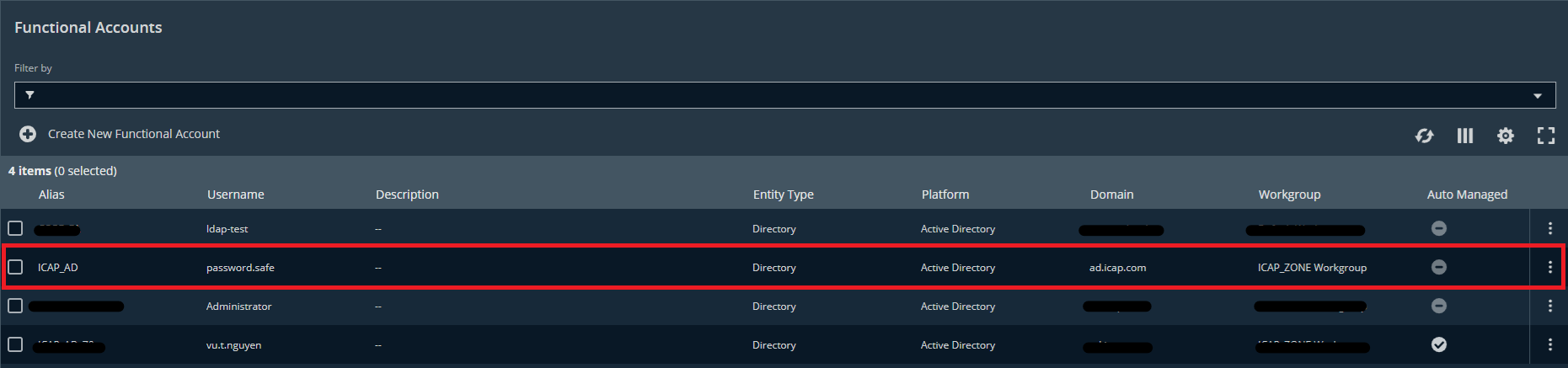Toggle full screen grid view

point(1546,136)
